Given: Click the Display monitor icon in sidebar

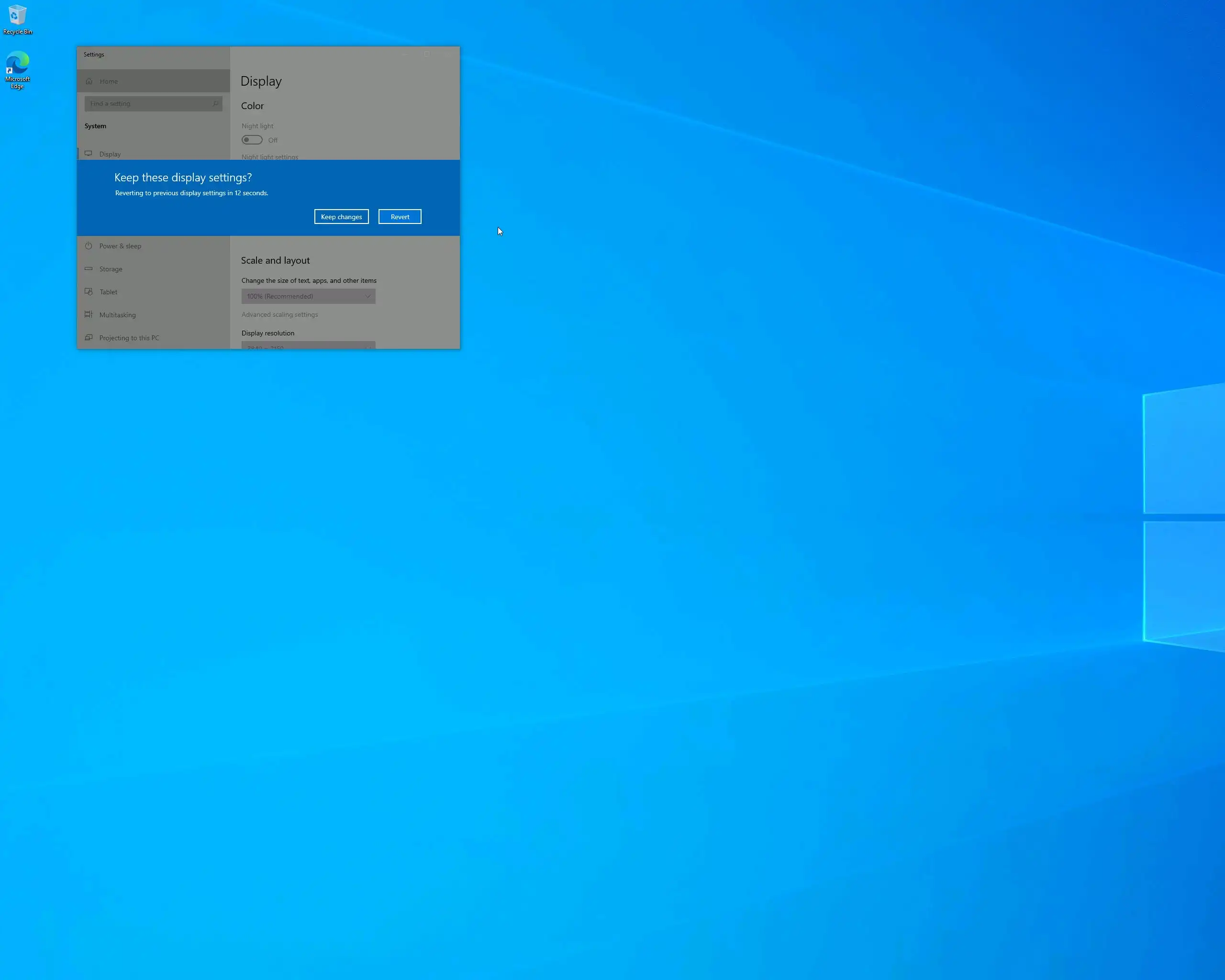Looking at the screenshot, I should (x=89, y=154).
